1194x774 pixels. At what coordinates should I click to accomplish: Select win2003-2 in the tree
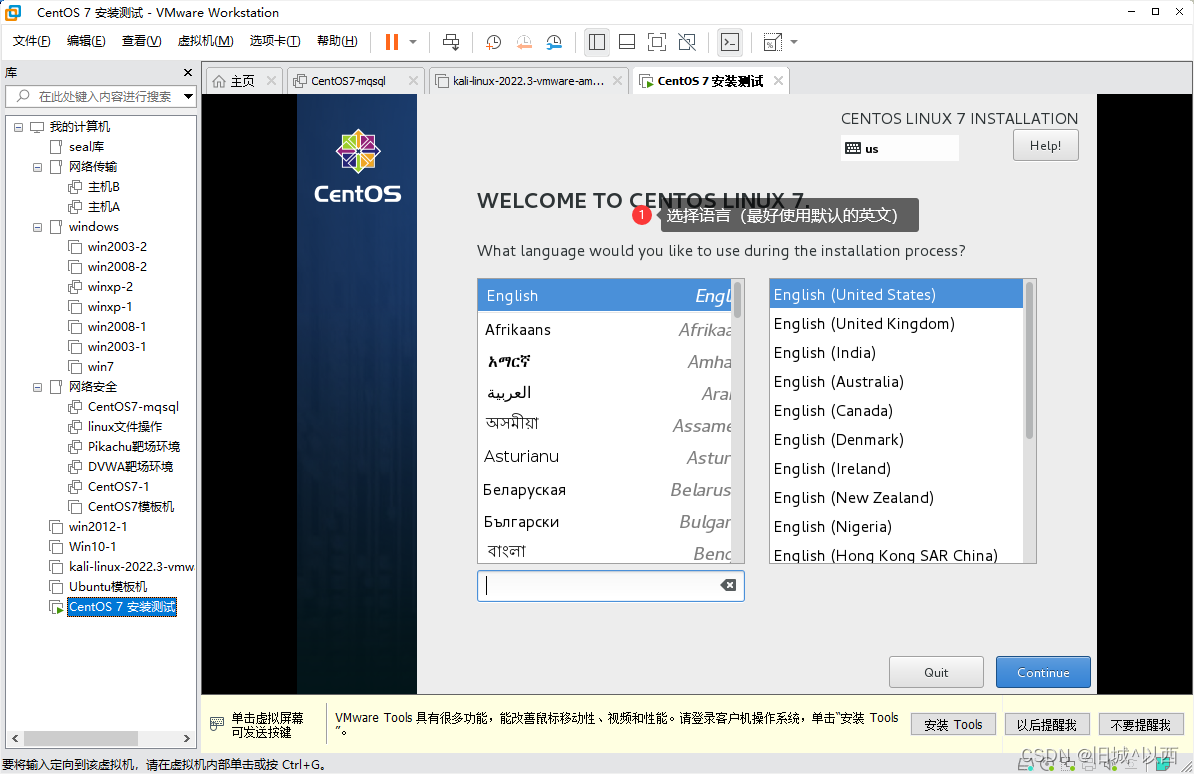117,247
